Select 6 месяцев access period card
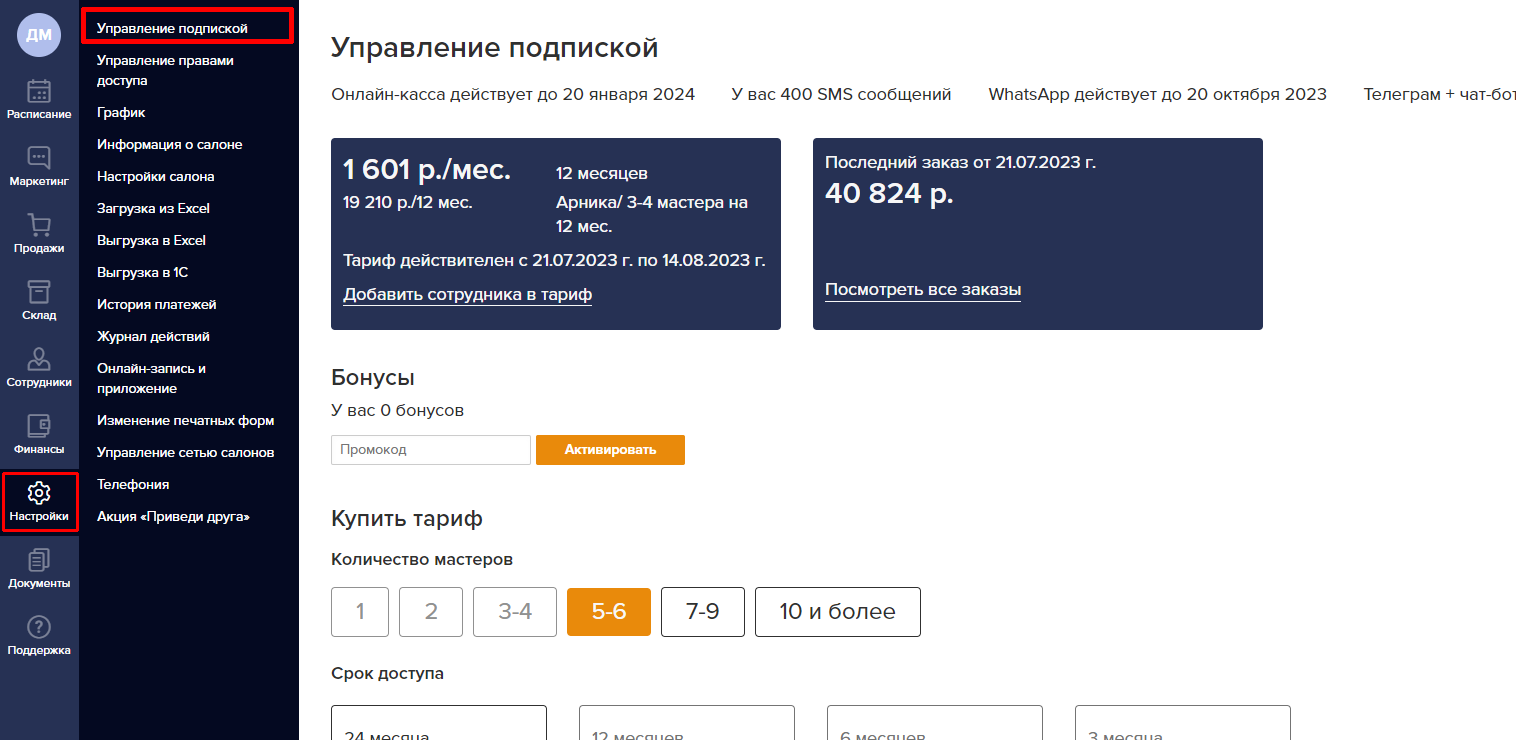The height and width of the screenshot is (740, 1516). pos(935,723)
